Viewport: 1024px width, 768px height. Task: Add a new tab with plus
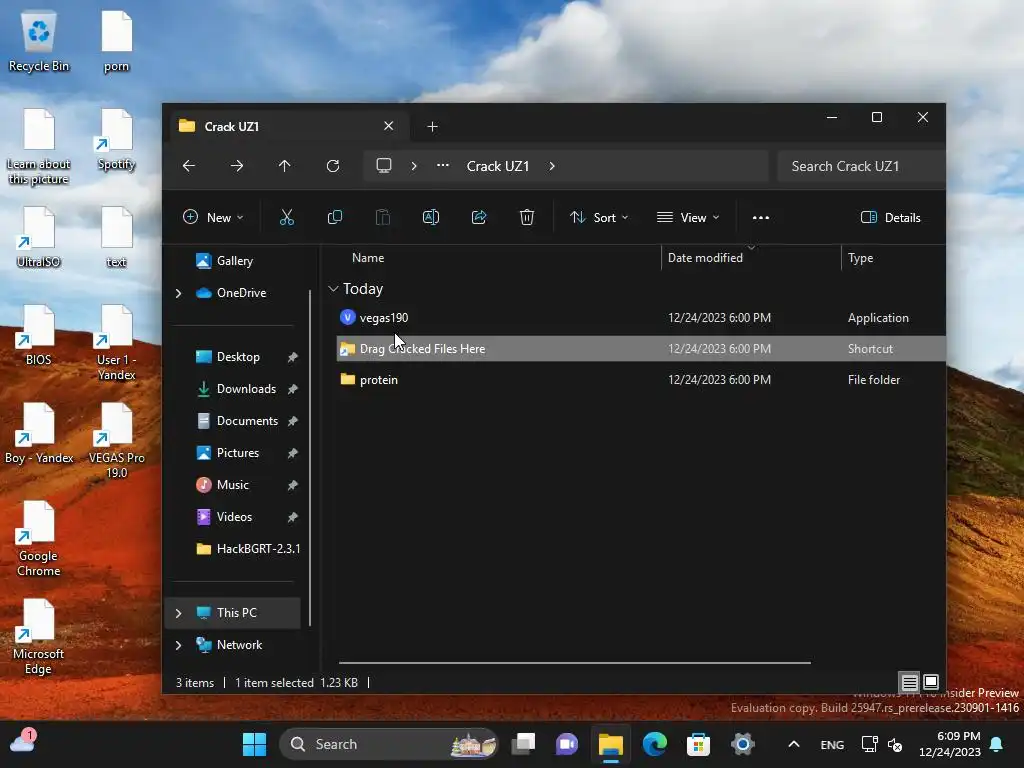(432, 127)
